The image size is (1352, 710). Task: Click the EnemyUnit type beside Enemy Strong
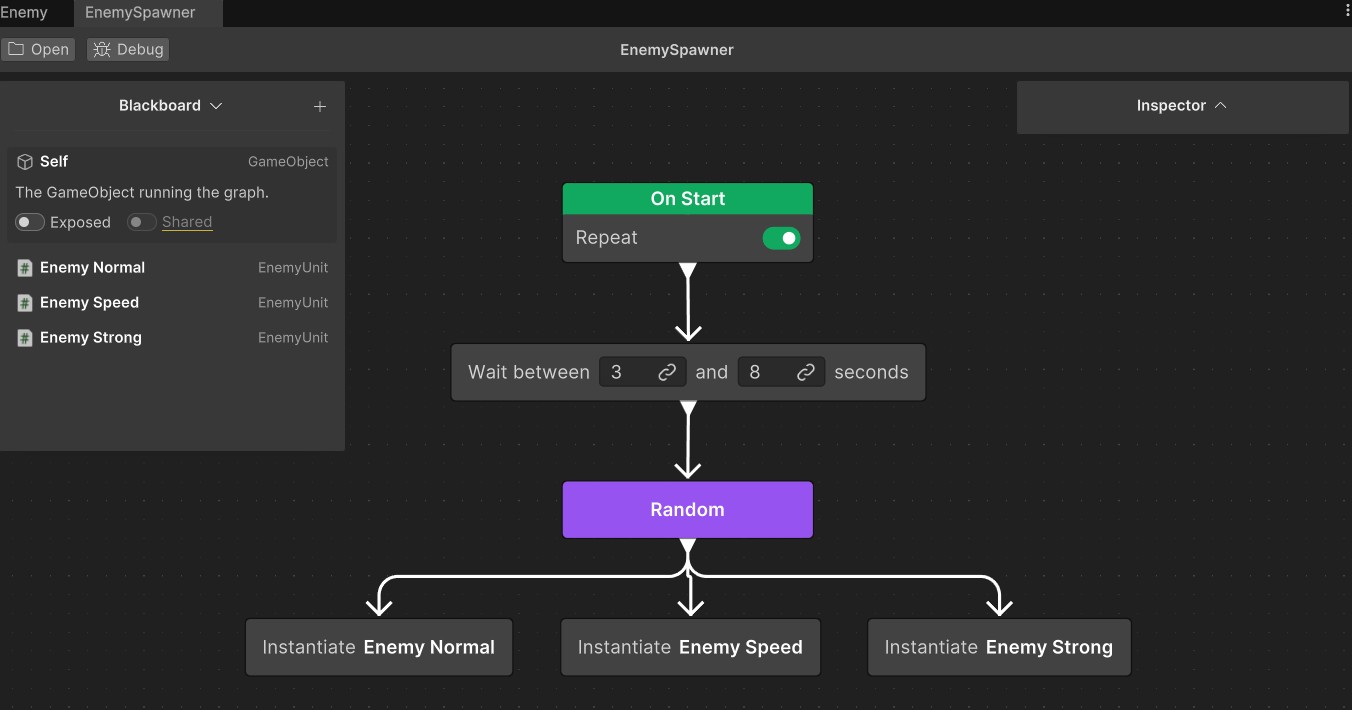(293, 338)
